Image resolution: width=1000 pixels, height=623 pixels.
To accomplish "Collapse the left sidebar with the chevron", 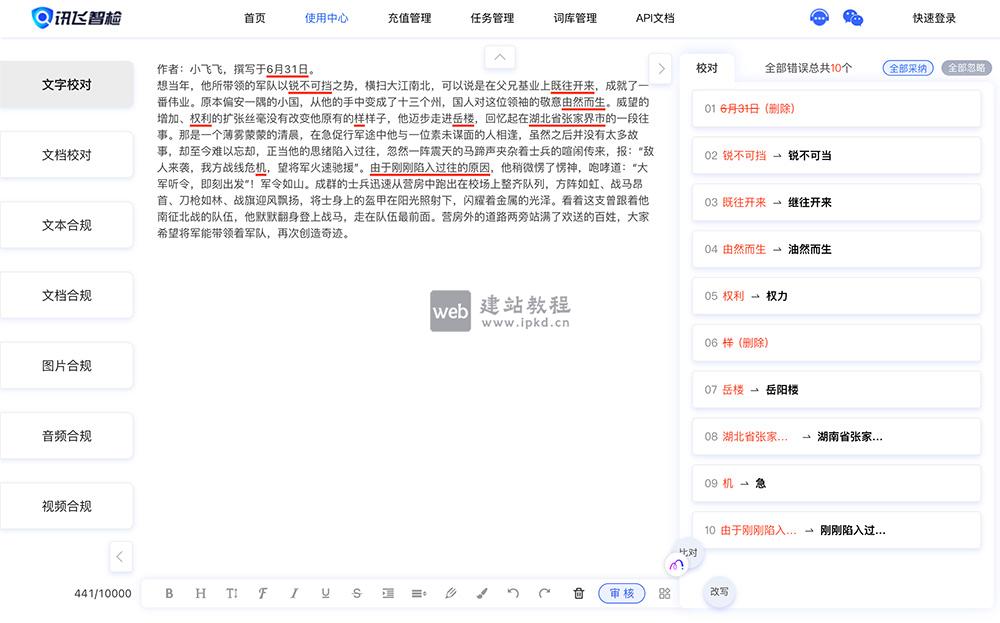I will pos(121,557).
